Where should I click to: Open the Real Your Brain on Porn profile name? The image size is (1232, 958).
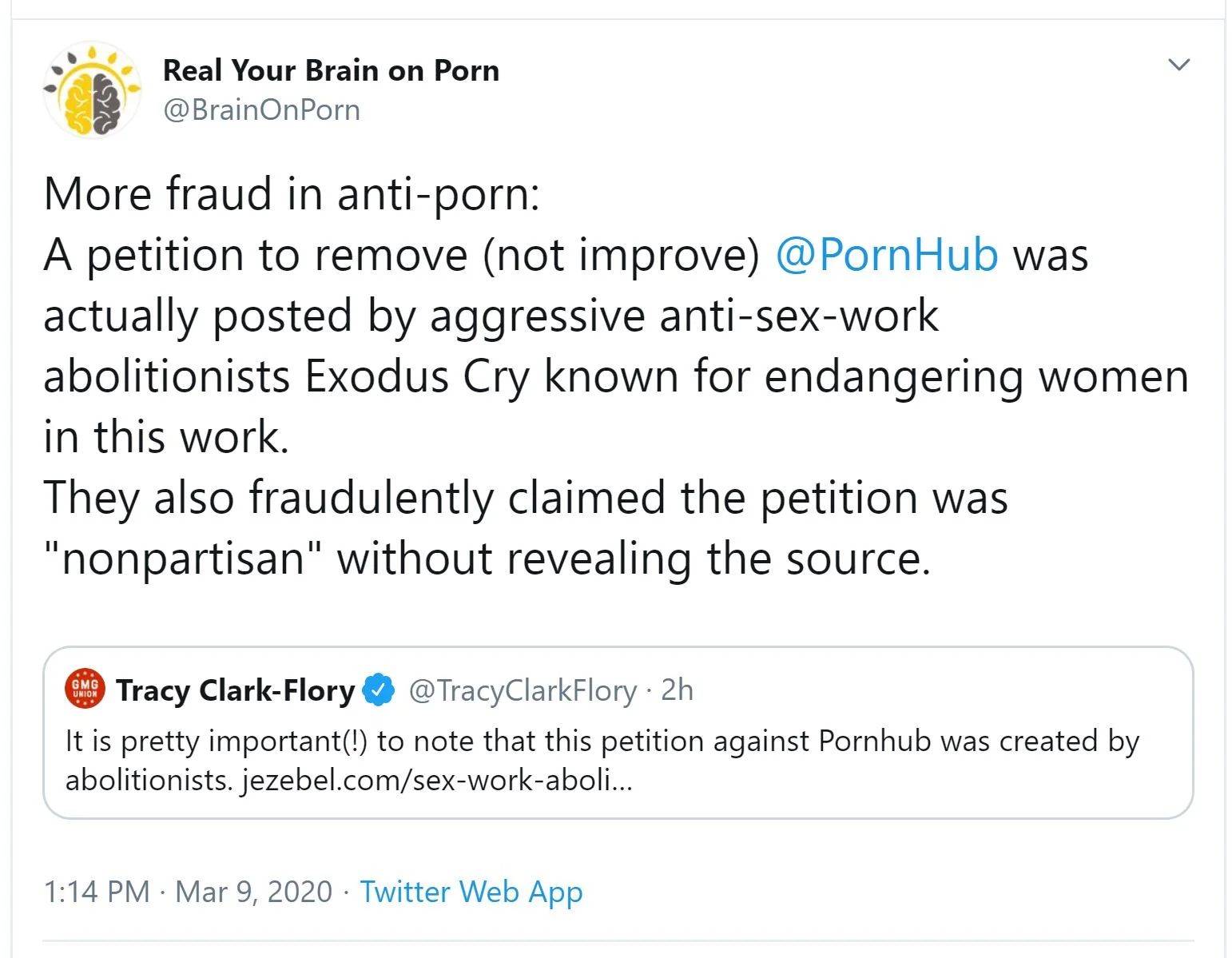[x=331, y=70]
